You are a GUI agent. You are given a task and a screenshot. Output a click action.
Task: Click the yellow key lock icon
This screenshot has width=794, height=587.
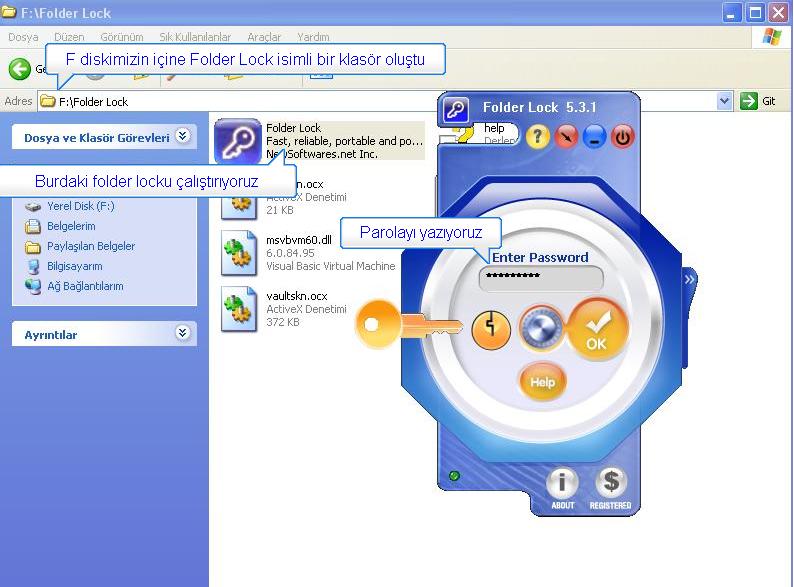point(491,330)
